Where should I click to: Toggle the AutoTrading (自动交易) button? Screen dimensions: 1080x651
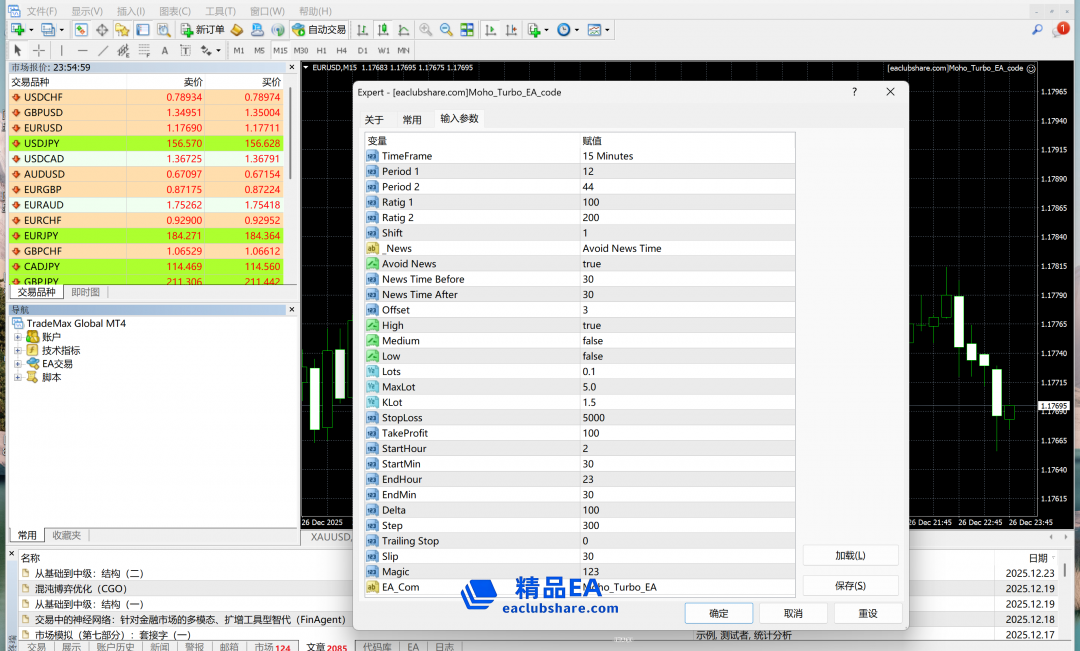click(320, 30)
